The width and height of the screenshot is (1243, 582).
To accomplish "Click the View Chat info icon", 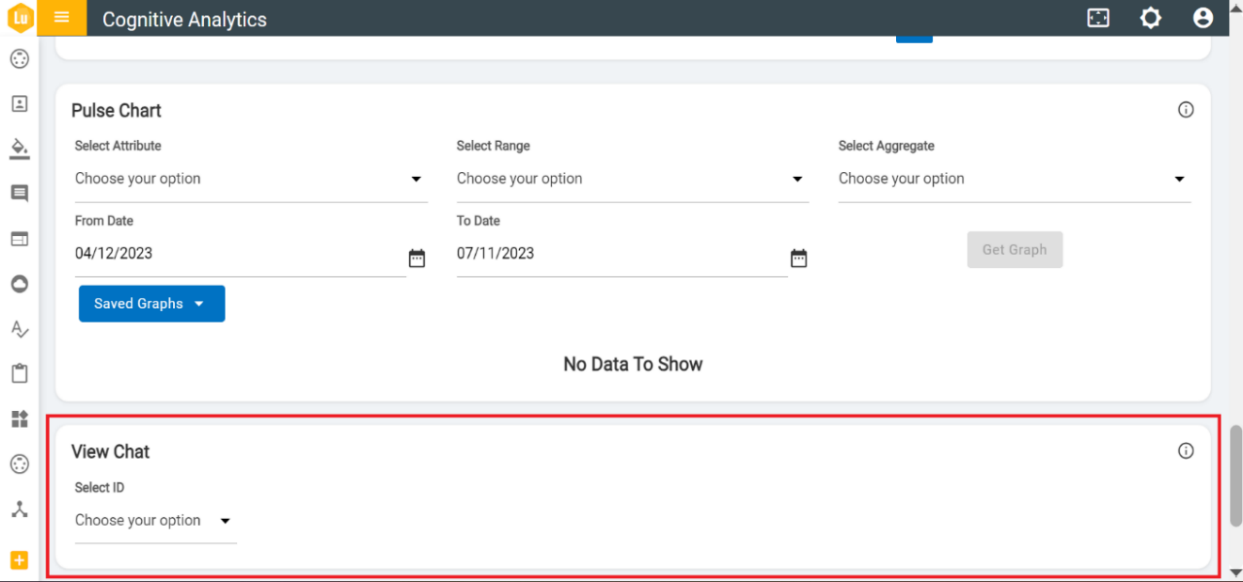I will click(x=1186, y=451).
